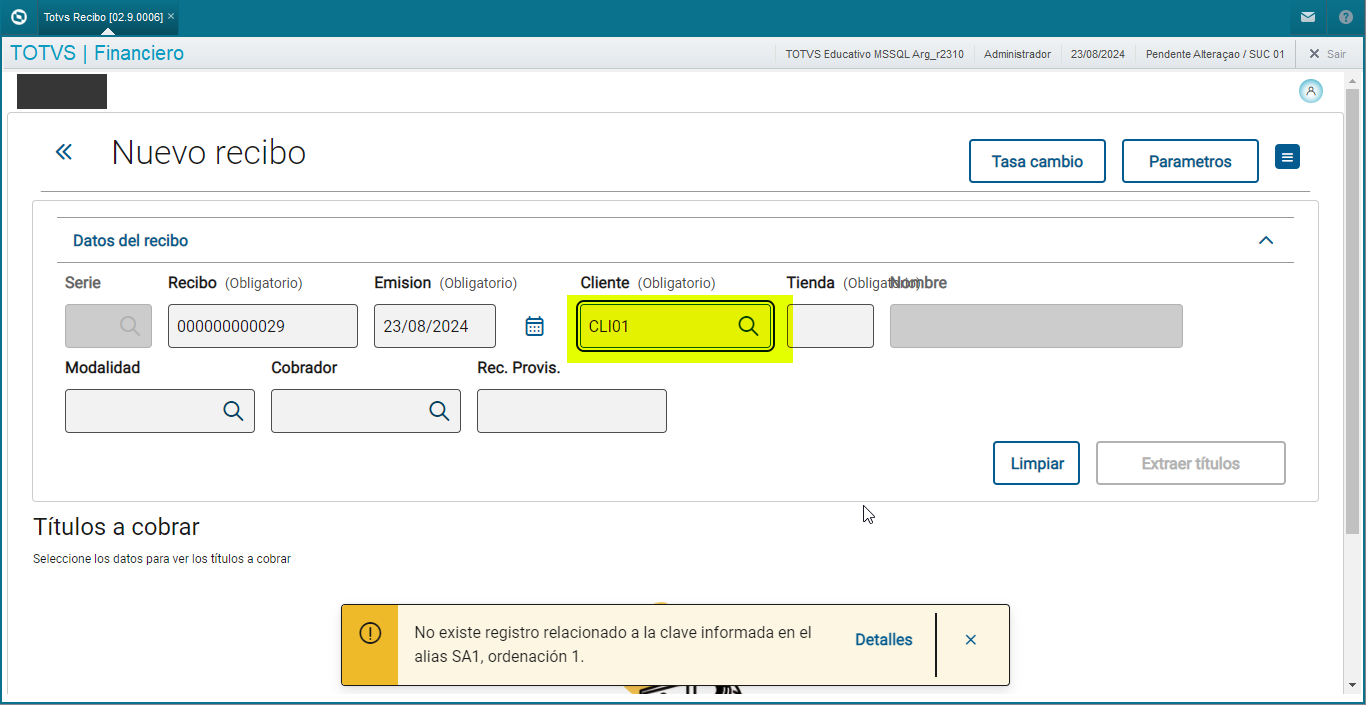Collapse the Datos del recibo section
Viewport: 1366px width, 705px height.
click(1266, 241)
